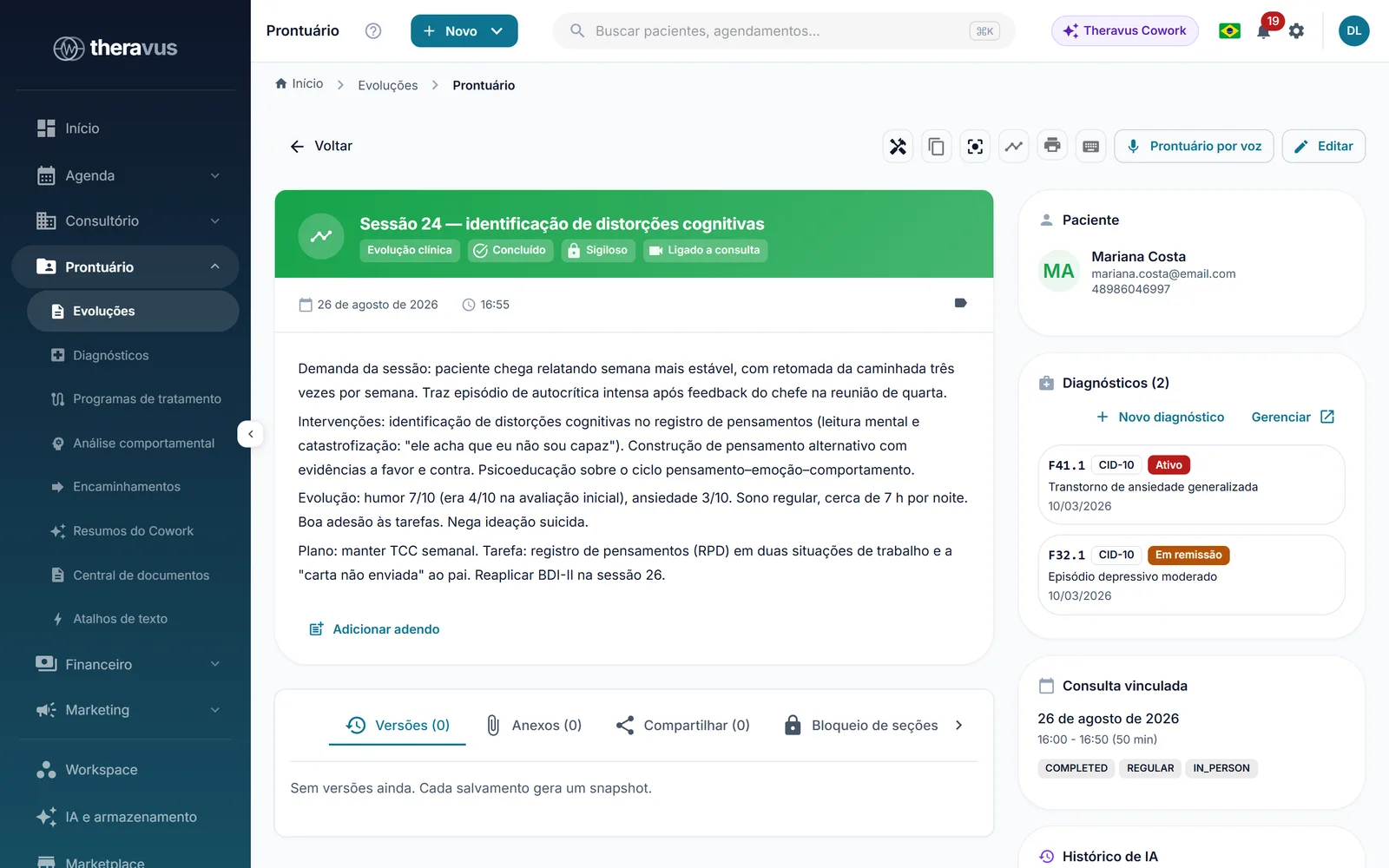Open the Compartilhar (0) tab

(x=683, y=725)
